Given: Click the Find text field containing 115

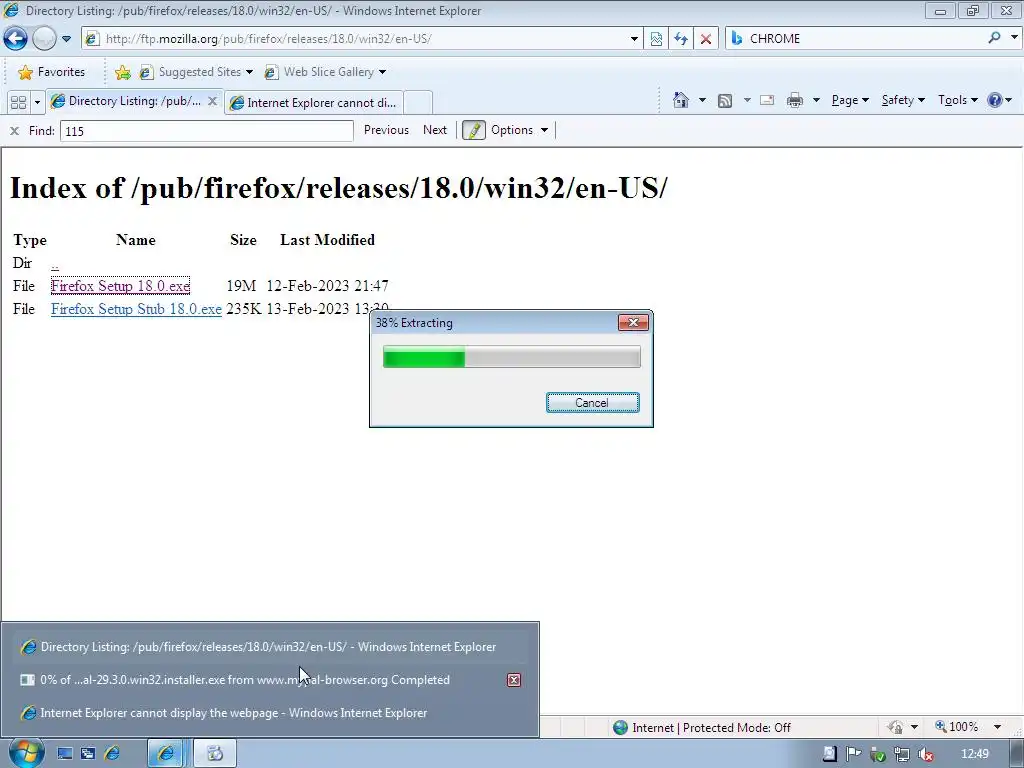Looking at the screenshot, I should click(206, 131).
